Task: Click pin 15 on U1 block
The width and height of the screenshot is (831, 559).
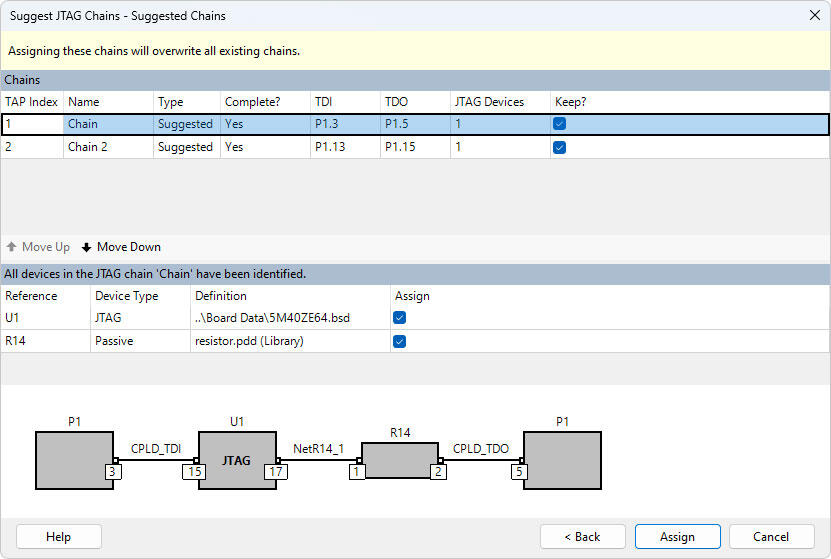Action: (194, 472)
